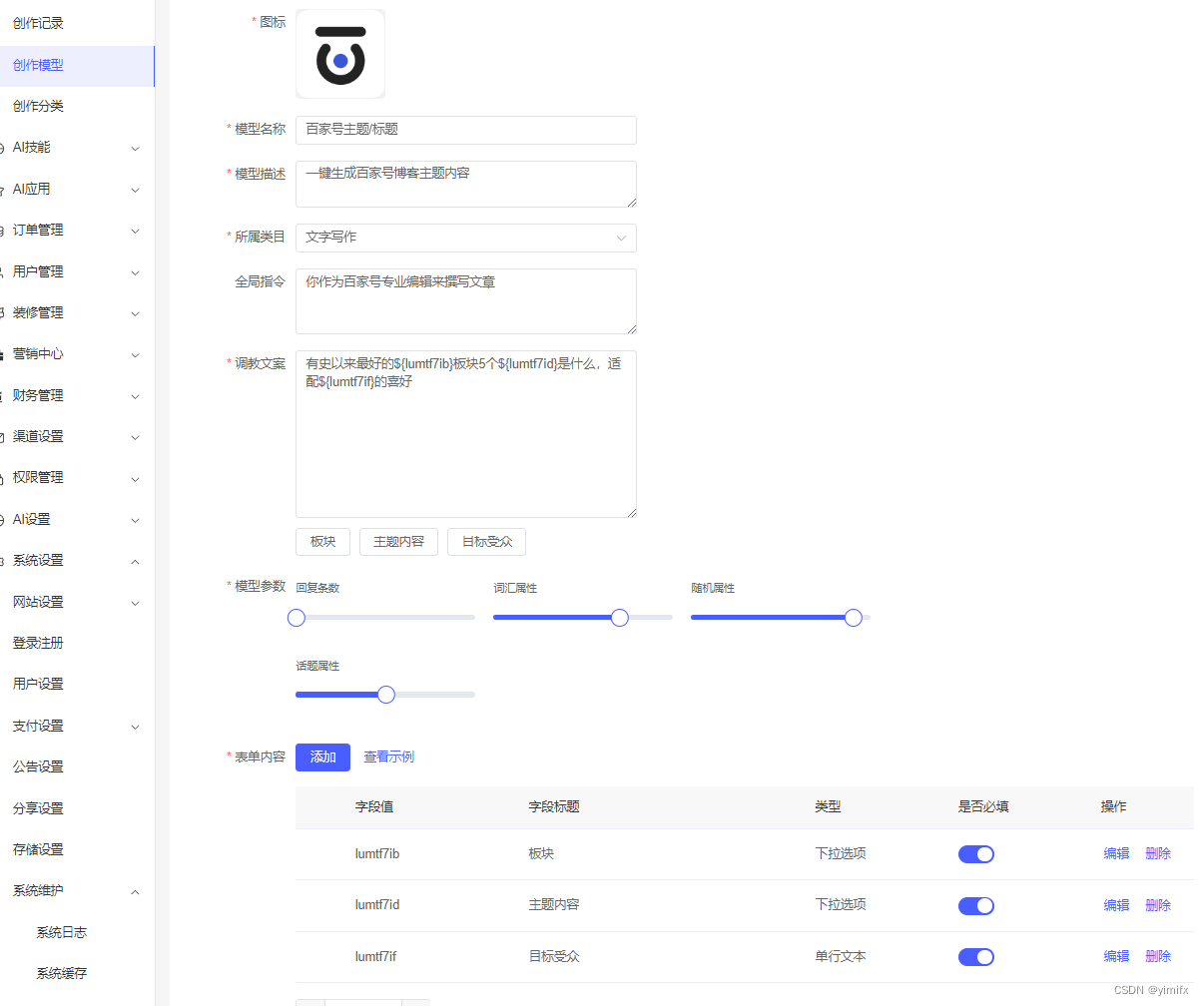This screenshot has width=1204, height=1006.
Task: Expand the 财务管理 menu chevron
Action: point(136,396)
